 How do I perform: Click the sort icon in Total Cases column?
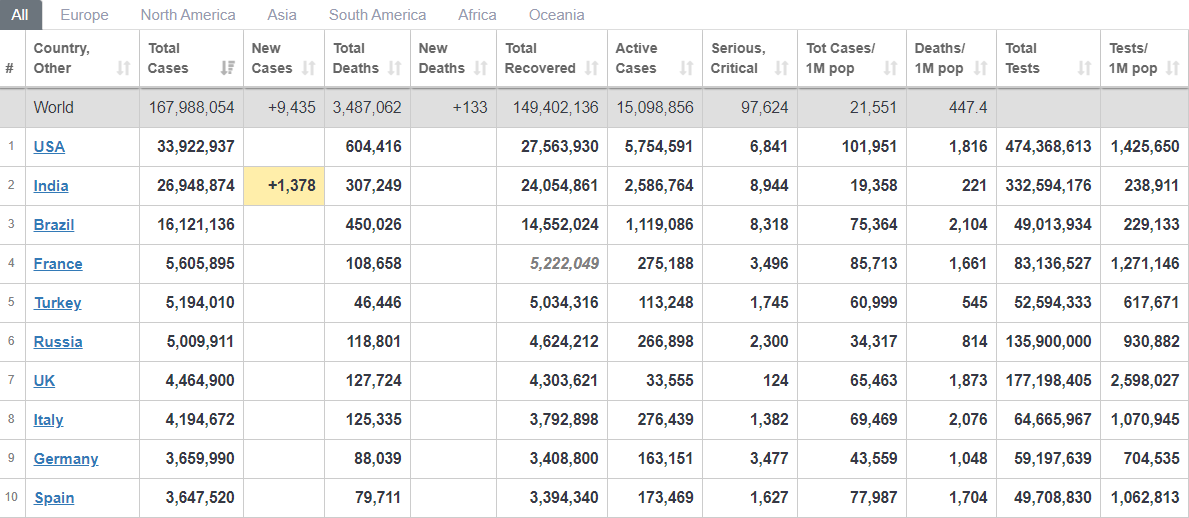coord(227,69)
